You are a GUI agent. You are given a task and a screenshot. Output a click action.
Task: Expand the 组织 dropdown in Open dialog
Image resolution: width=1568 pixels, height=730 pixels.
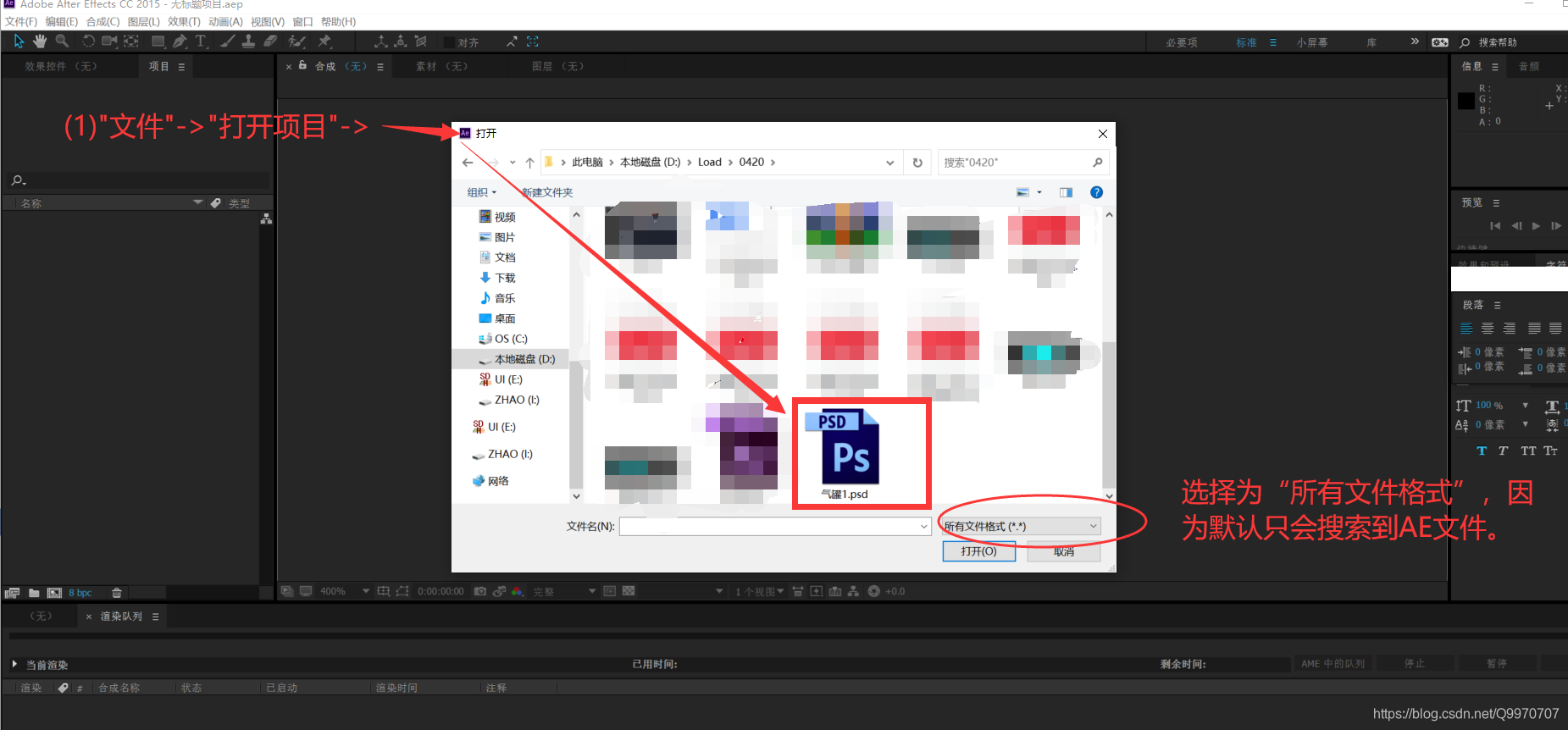click(x=481, y=192)
